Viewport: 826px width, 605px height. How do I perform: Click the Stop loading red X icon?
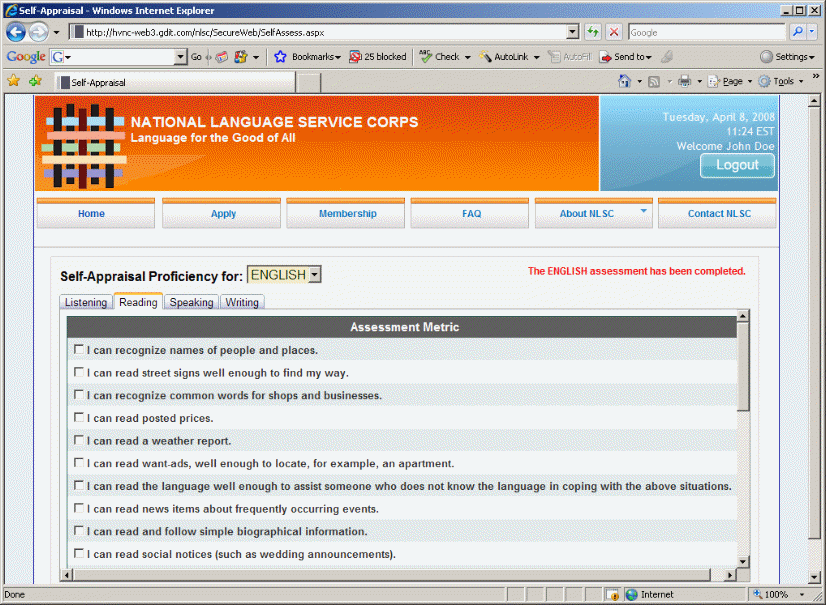coord(614,32)
